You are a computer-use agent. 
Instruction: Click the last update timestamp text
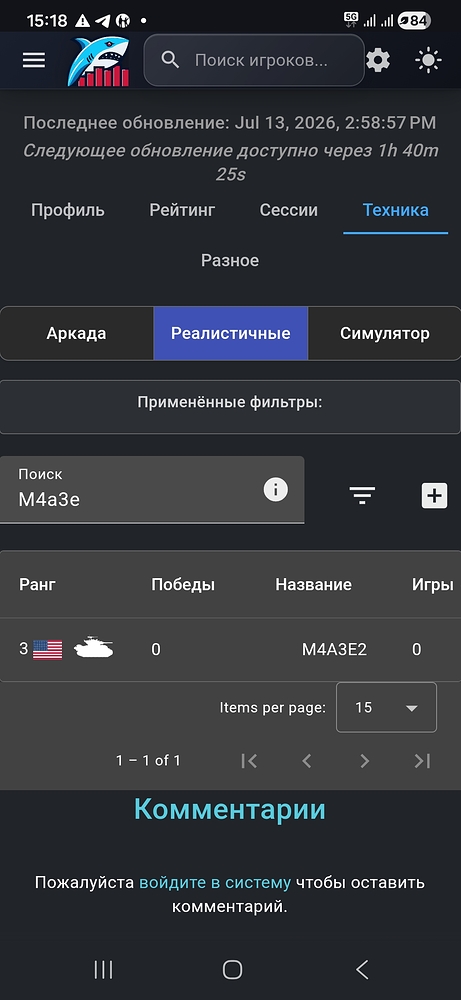point(230,123)
